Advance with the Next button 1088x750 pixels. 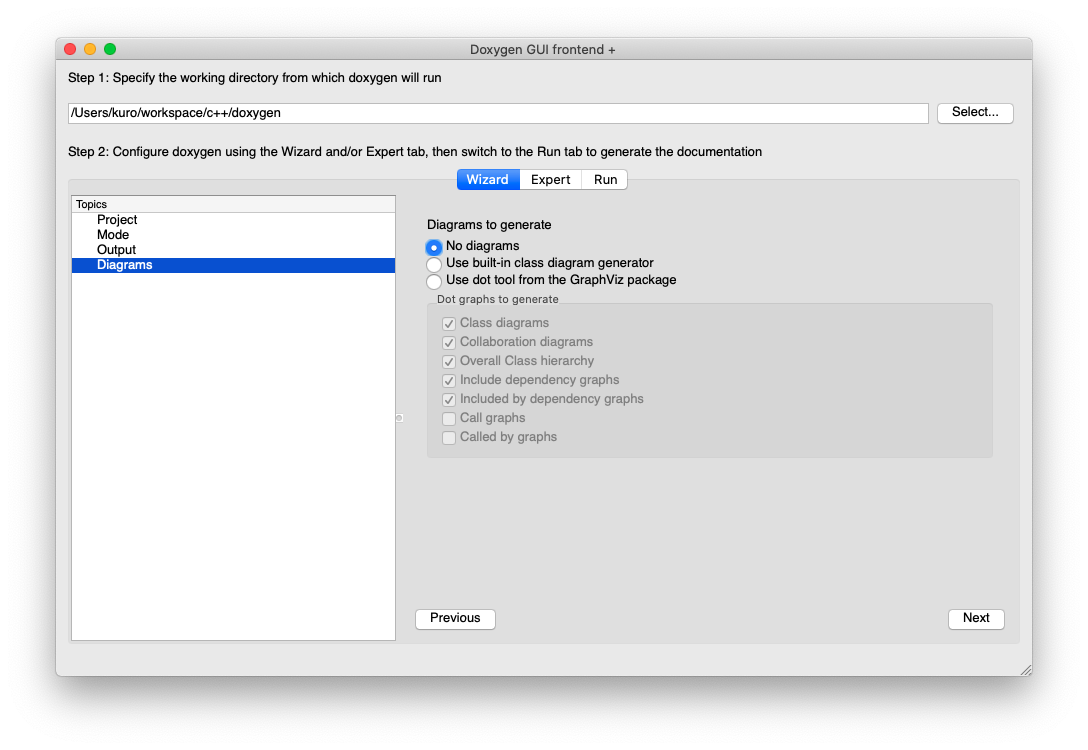point(976,618)
